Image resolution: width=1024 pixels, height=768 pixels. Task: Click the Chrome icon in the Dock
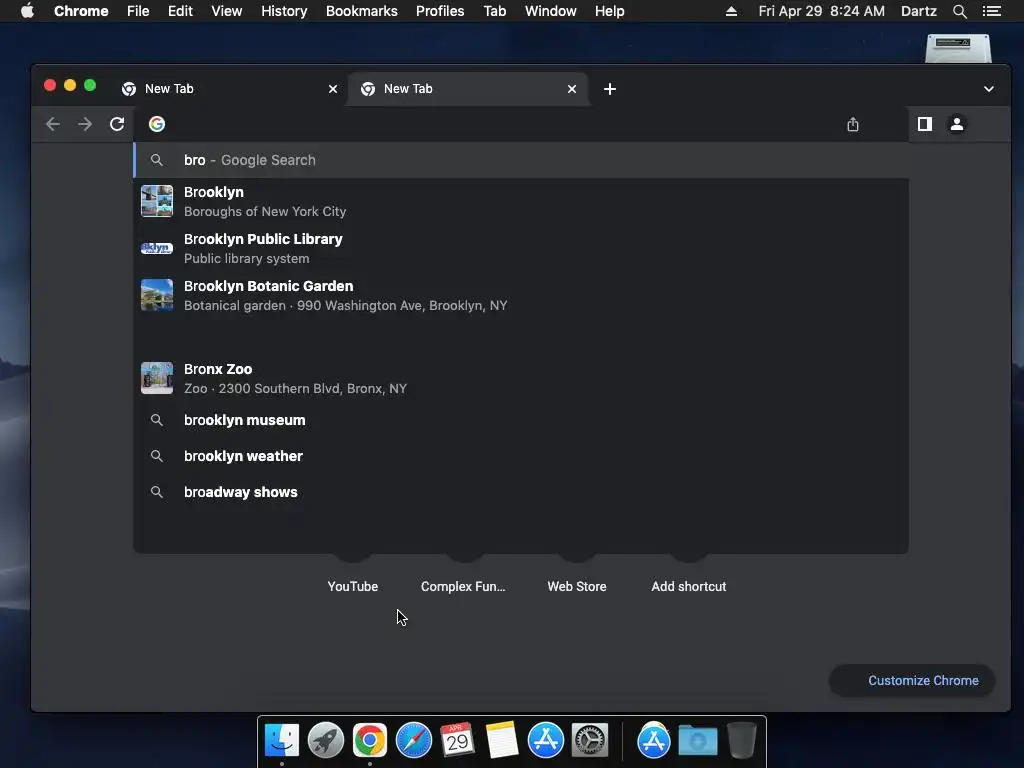click(370, 741)
